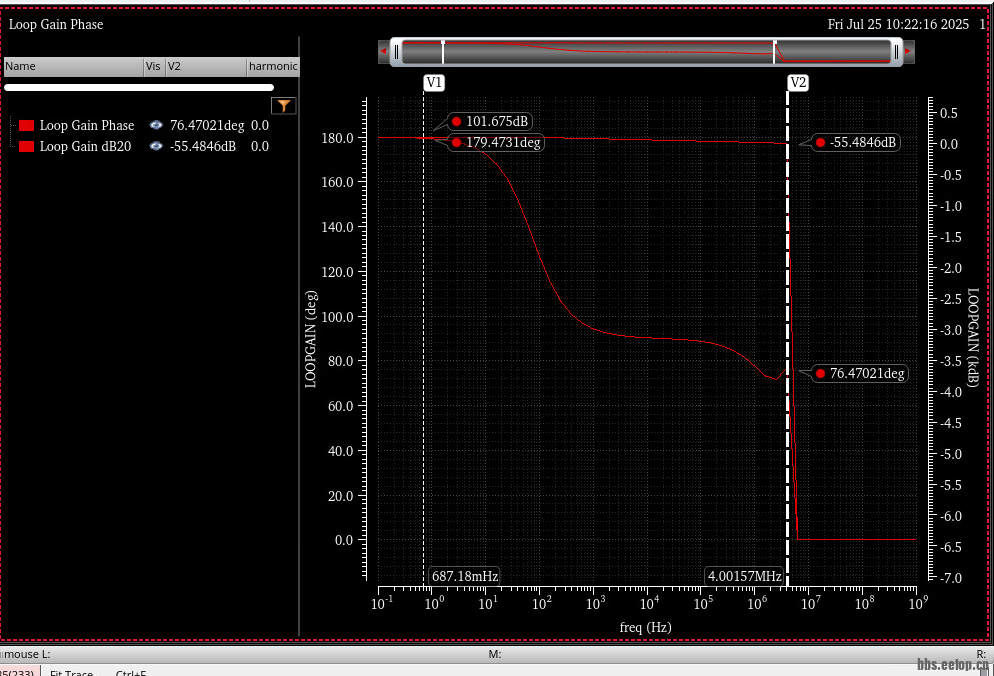Screen dimensions: 994x676
Task: Click -55.4846dB value in trace table
Action: point(202,146)
